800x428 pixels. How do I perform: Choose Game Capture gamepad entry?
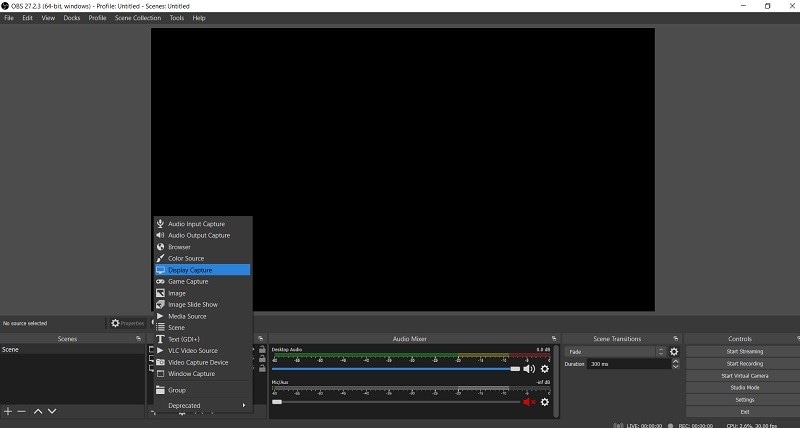[203, 281]
